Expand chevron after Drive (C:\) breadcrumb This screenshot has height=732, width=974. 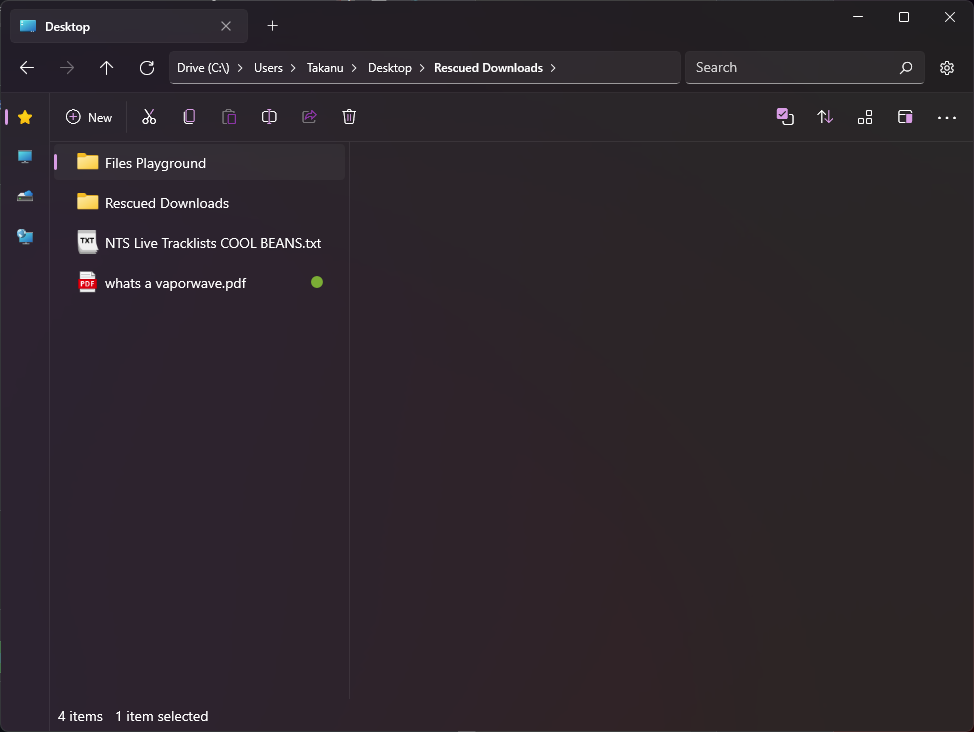tap(240, 68)
